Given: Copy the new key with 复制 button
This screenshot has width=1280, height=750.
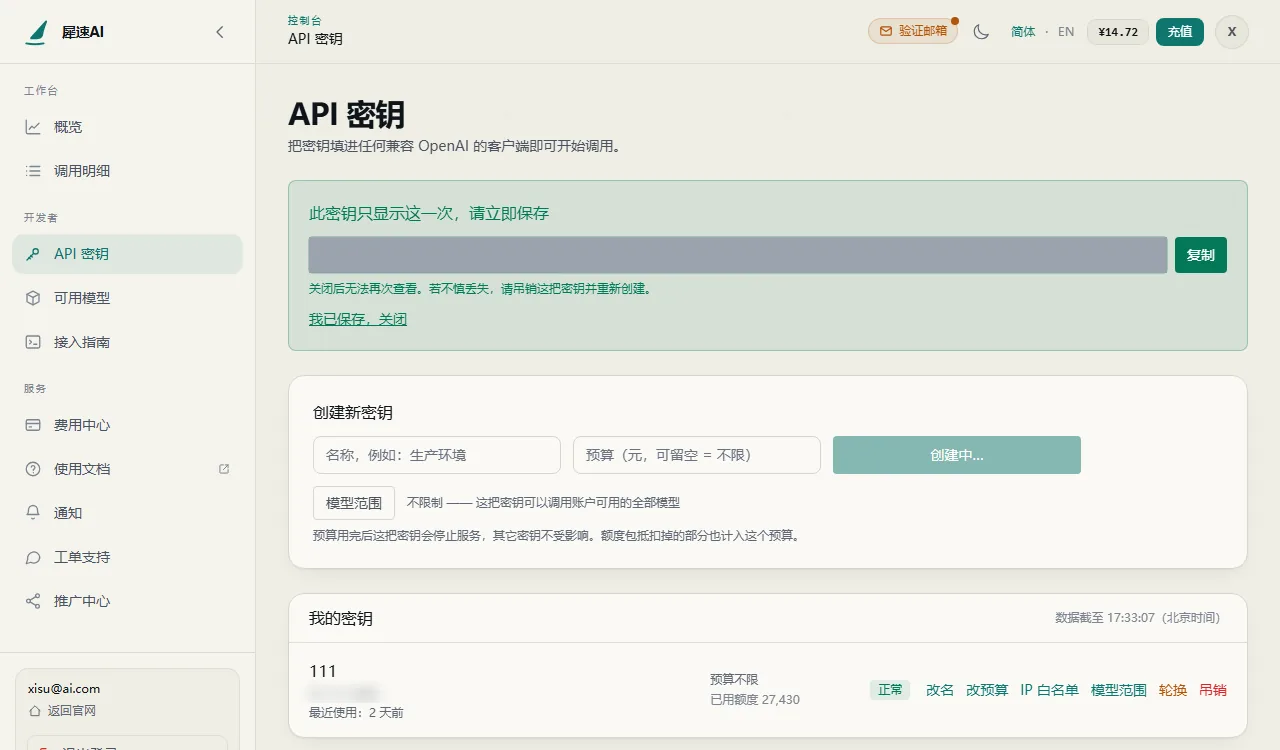Looking at the screenshot, I should click(x=1201, y=255).
